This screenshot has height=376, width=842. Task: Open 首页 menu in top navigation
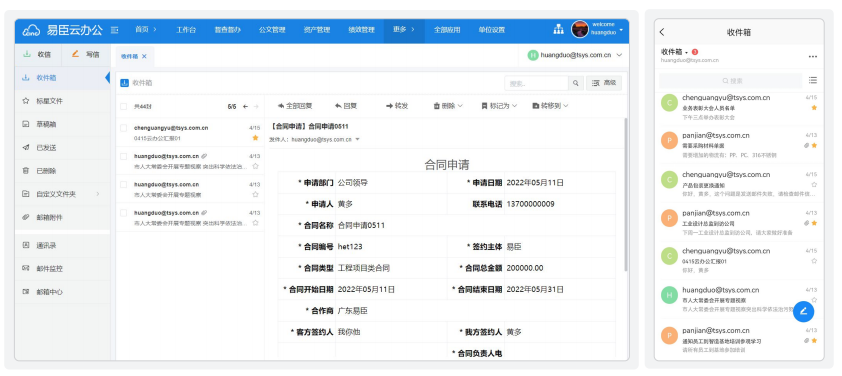tap(146, 30)
